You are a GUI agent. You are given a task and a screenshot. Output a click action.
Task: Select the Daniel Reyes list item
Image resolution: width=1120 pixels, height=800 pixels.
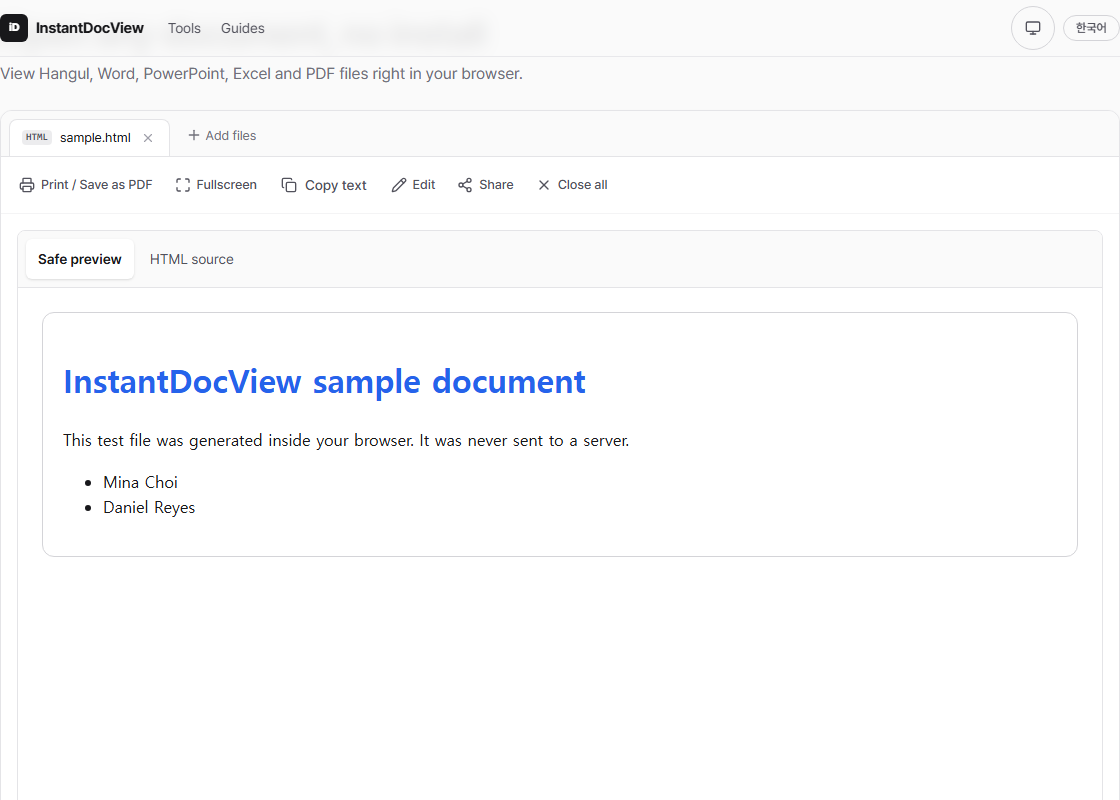(149, 507)
